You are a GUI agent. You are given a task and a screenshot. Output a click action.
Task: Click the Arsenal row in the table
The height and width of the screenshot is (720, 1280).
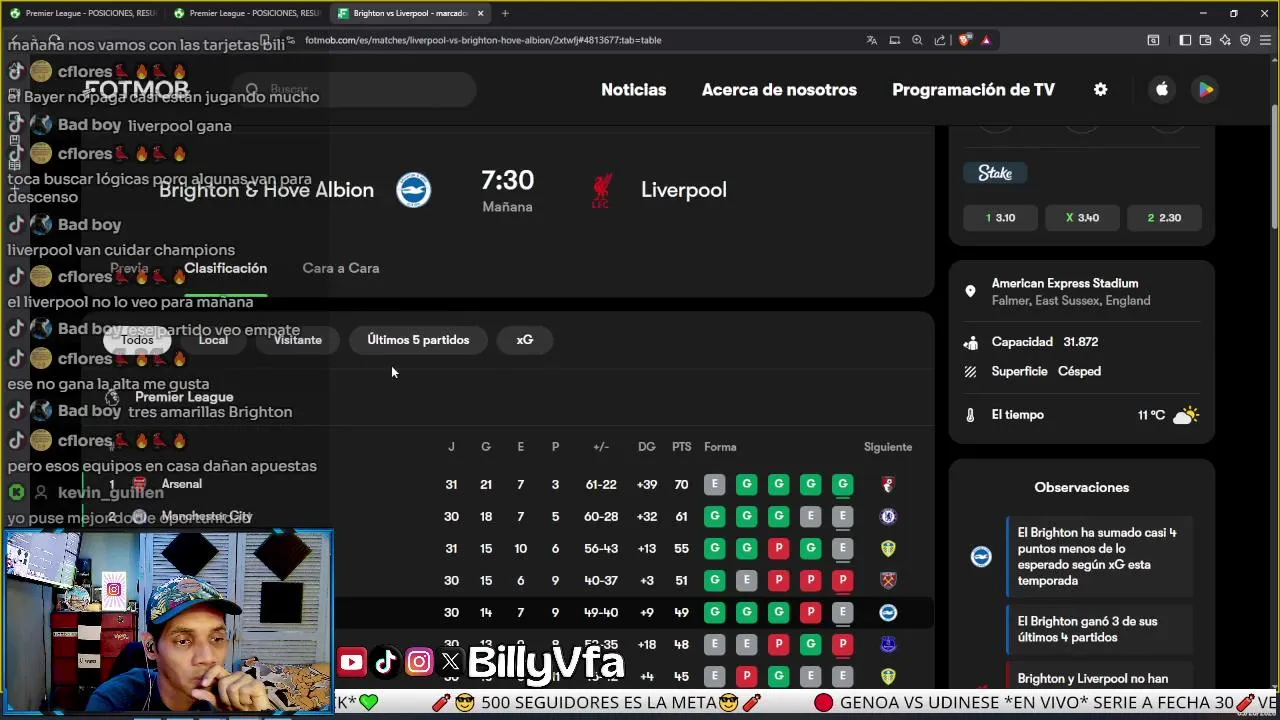[x=507, y=484]
